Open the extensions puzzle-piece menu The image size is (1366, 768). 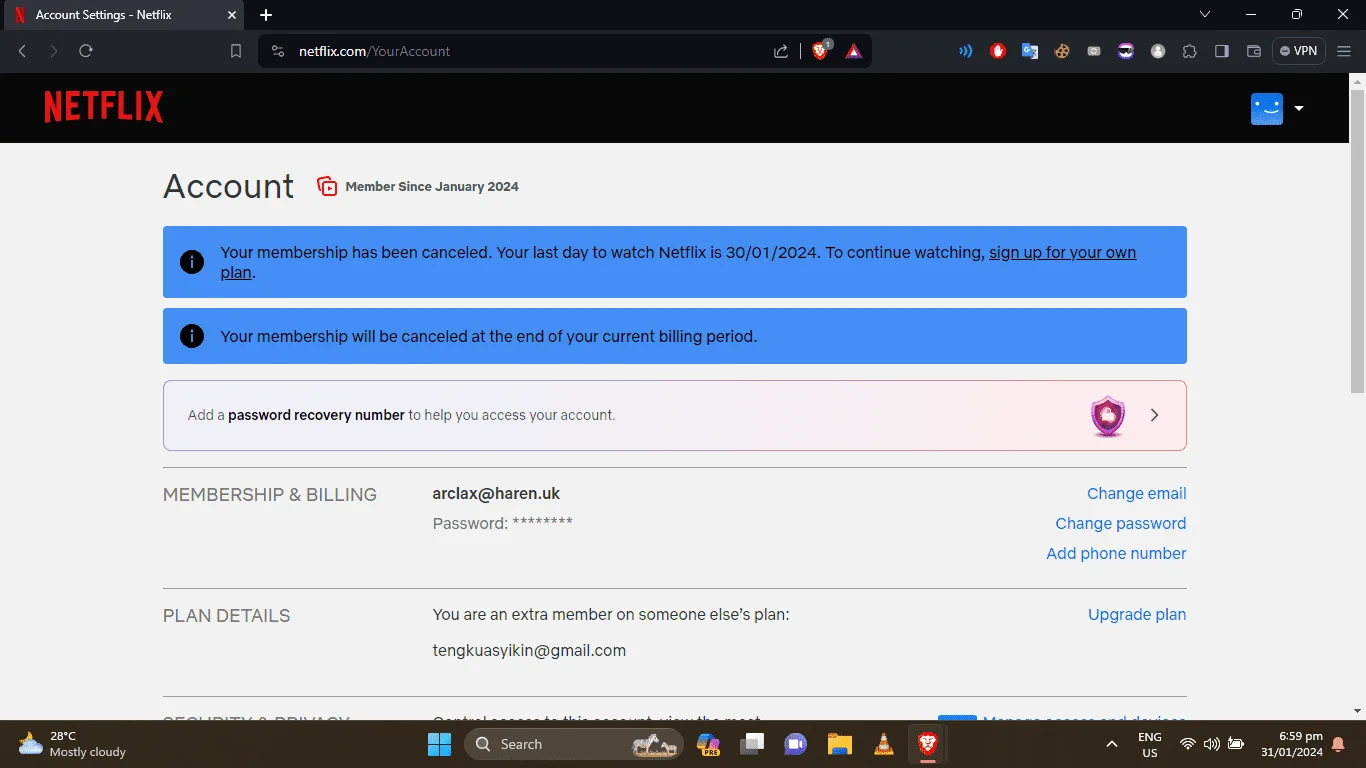tap(1189, 51)
